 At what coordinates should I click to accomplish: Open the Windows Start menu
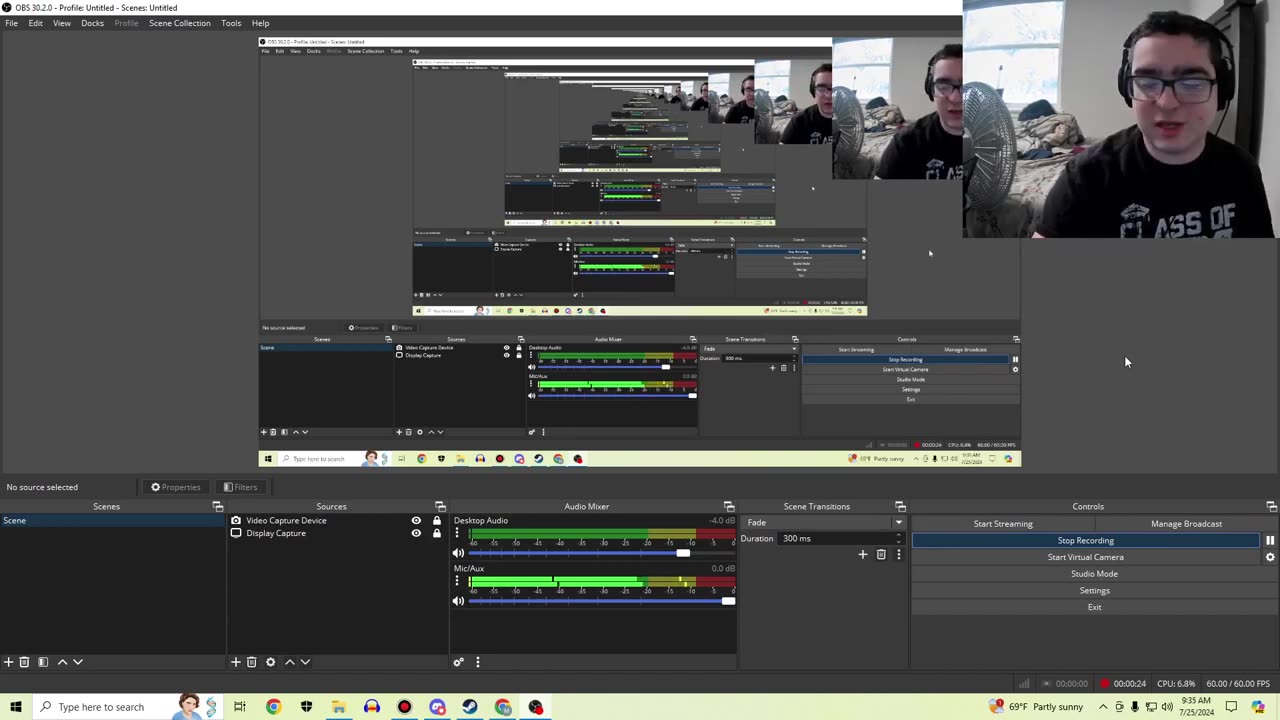pyautogui.click(x=15, y=707)
